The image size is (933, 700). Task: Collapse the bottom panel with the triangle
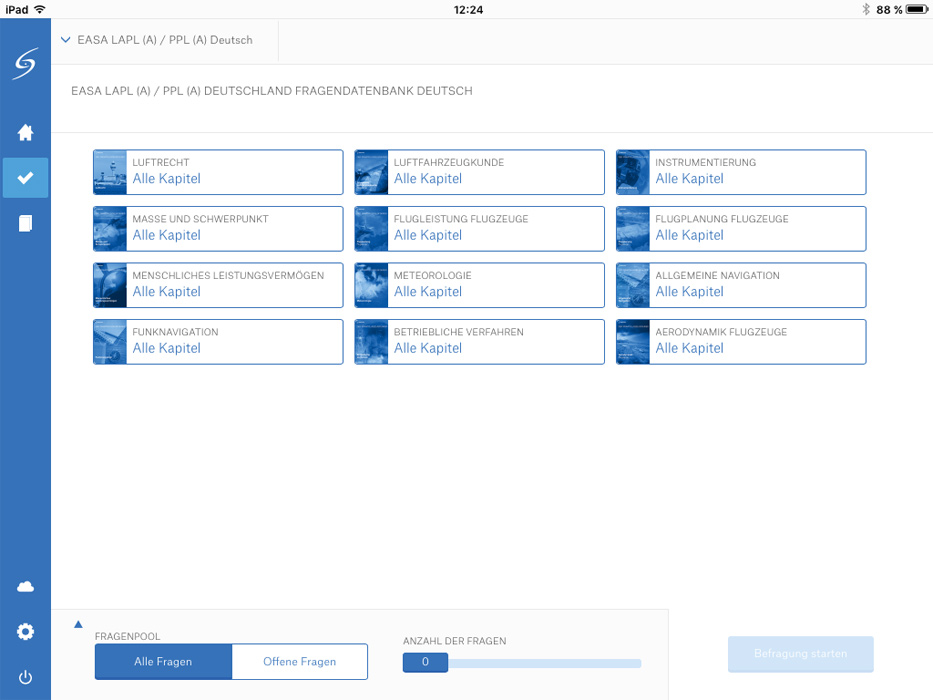pyautogui.click(x=78, y=624)
